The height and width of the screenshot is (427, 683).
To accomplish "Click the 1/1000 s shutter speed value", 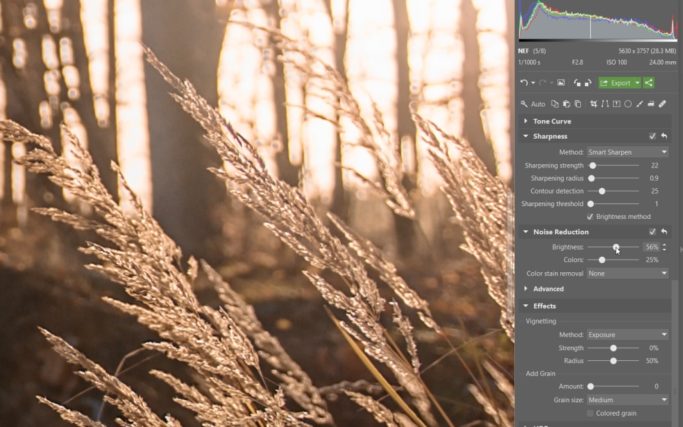I will pyautogui.click(x=530, y=62).
